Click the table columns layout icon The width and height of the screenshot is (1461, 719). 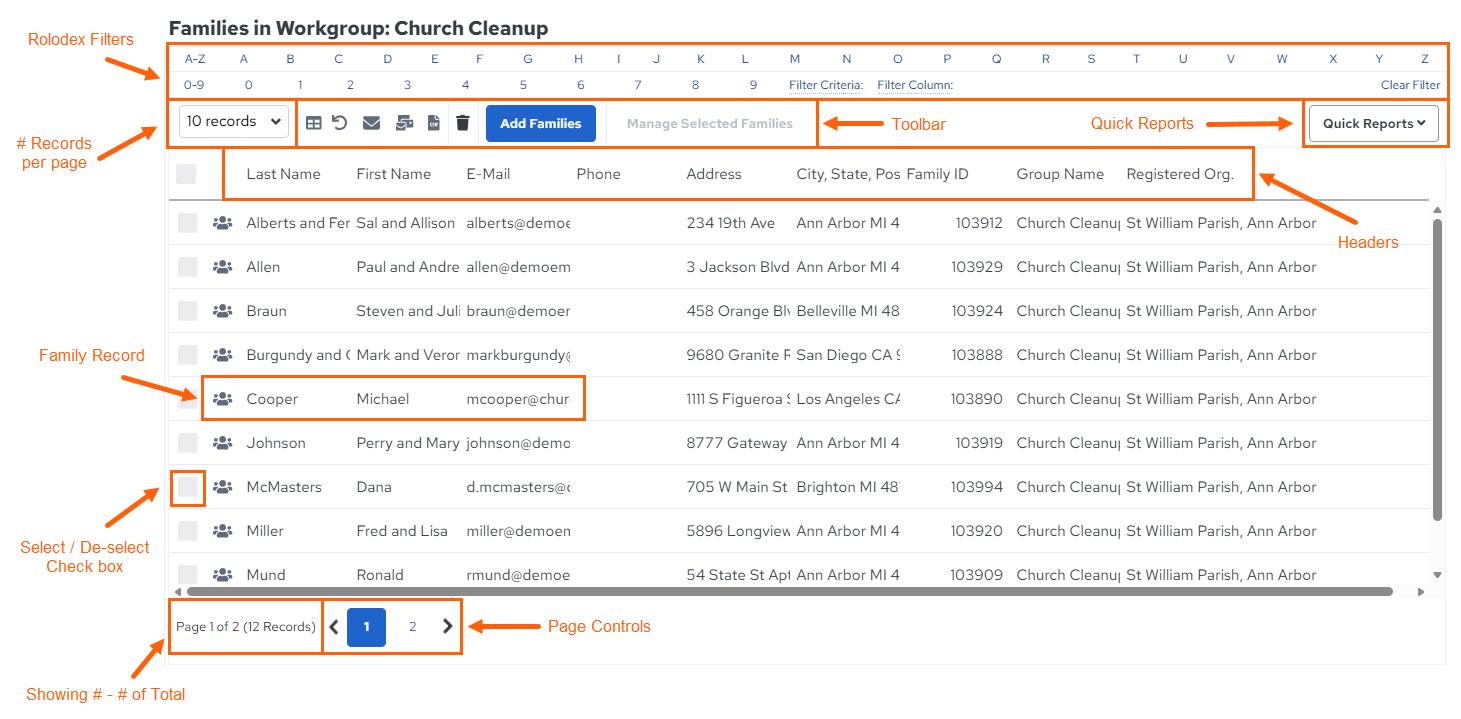(314, 123)
